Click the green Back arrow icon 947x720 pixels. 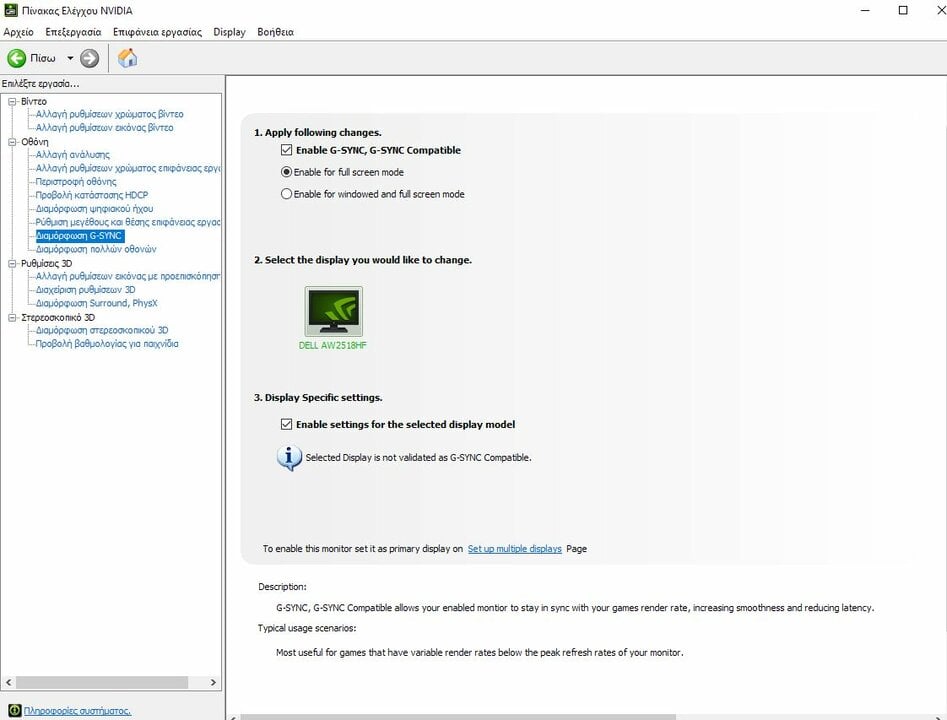(16, 58)
